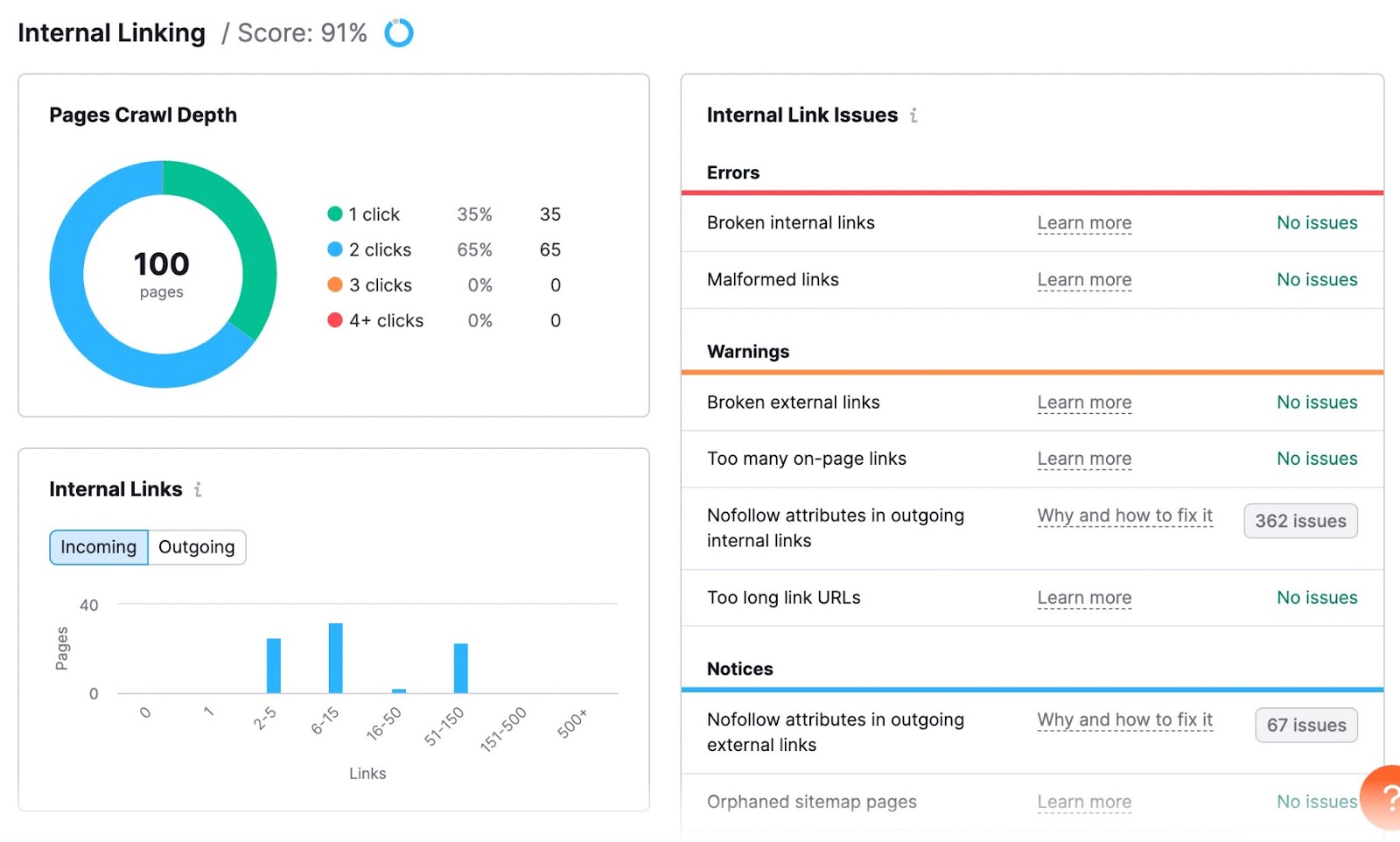Click the 362 issues button
The image size is (1400, 842).
click(1300, 521)
